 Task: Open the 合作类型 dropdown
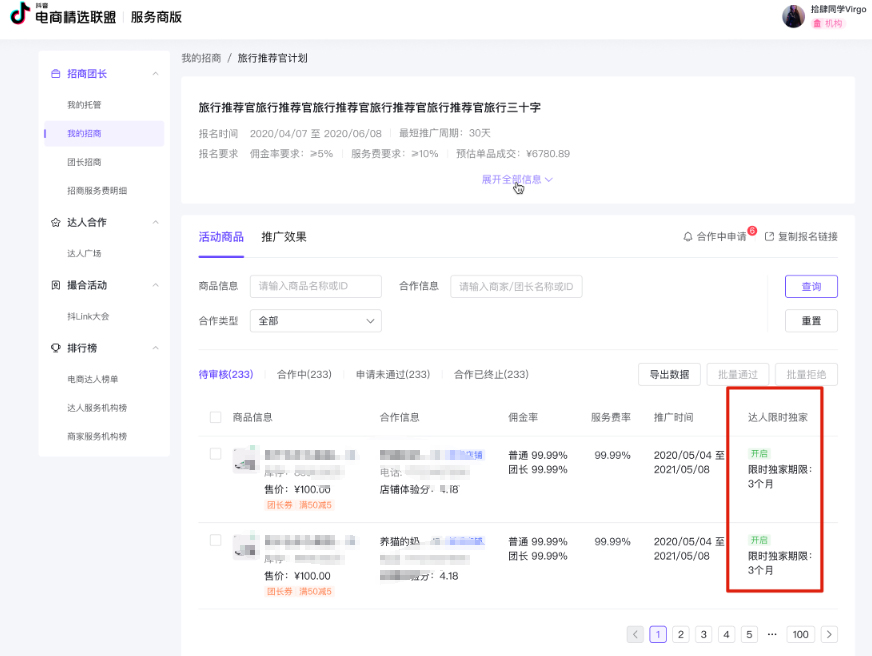tap(315, 321)
